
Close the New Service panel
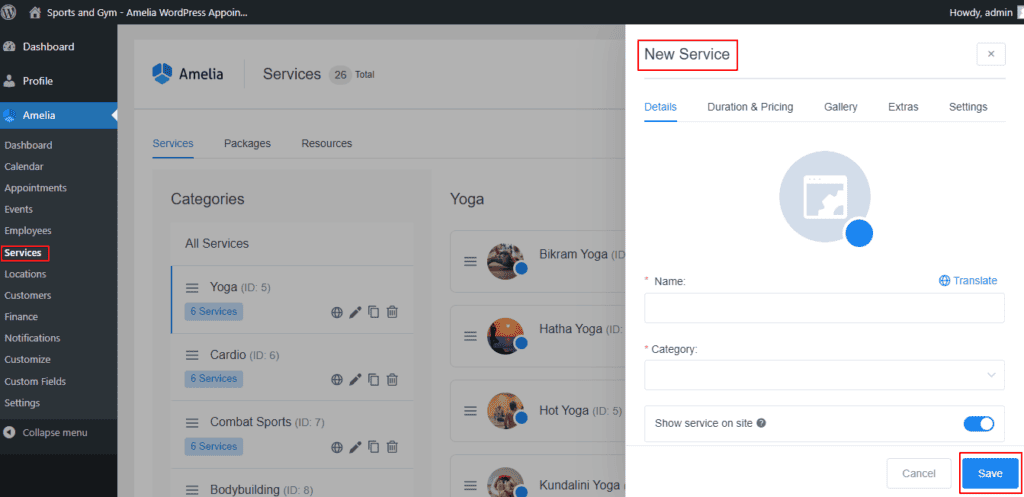point(990,54)
